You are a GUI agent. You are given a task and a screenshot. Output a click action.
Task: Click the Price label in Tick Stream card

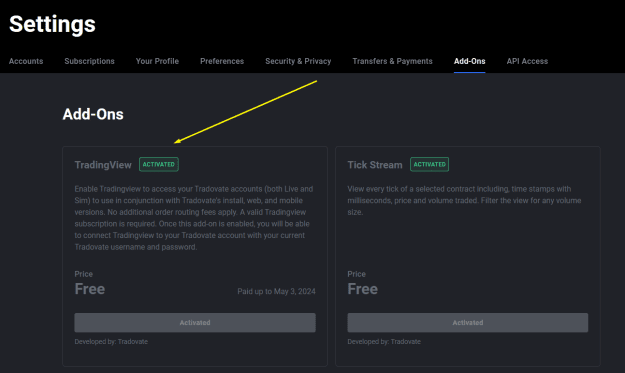tap(356, 274)
